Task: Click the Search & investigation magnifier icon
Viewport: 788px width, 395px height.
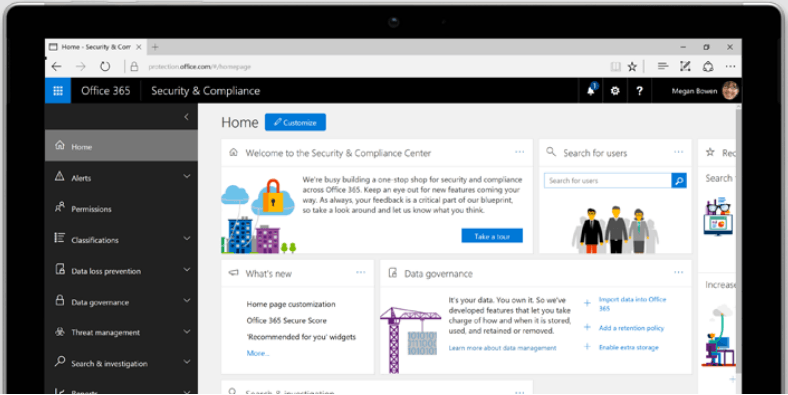Action: tap(60, 362)
